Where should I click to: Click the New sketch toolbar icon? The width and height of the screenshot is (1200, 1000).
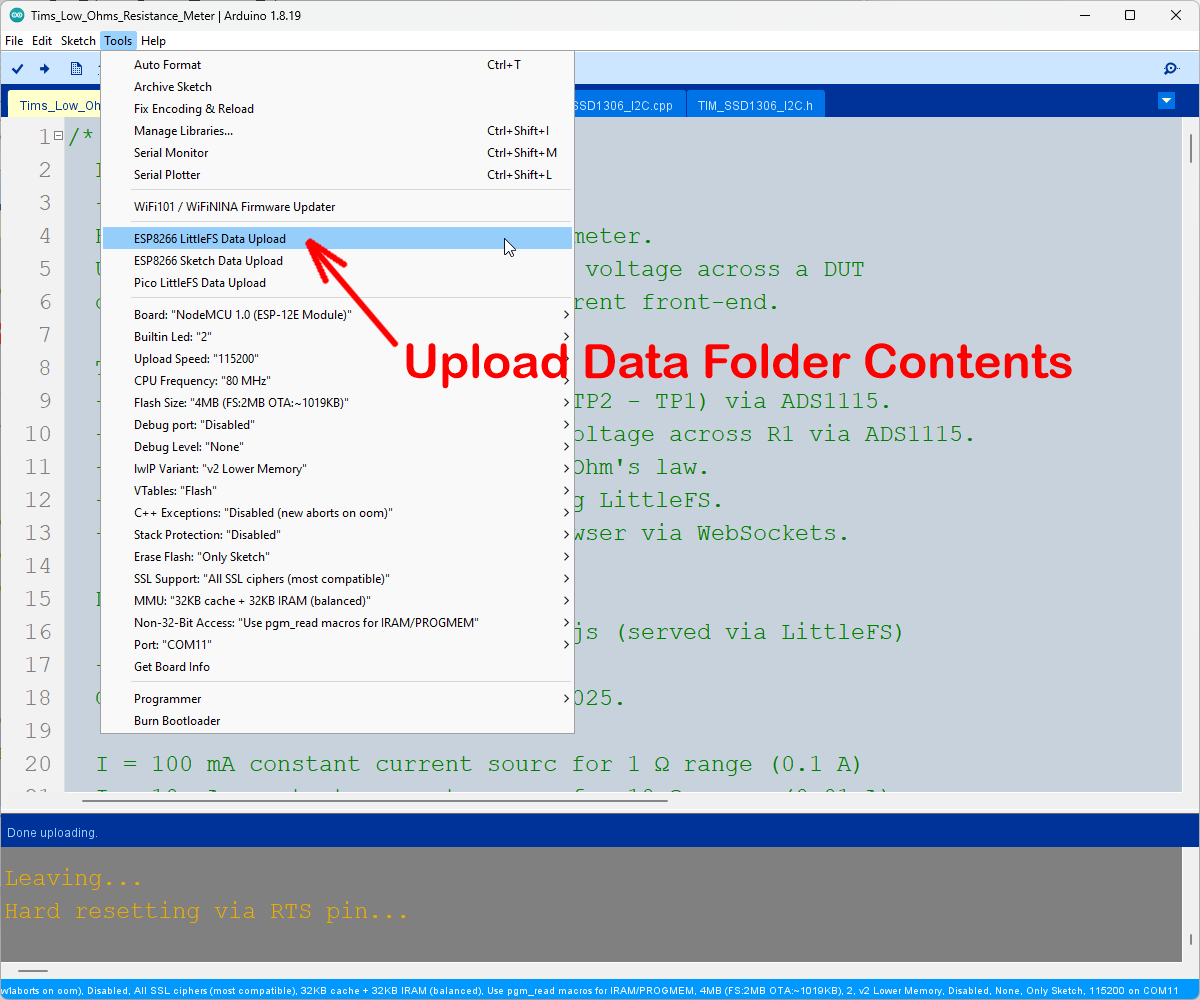[76, 68]
